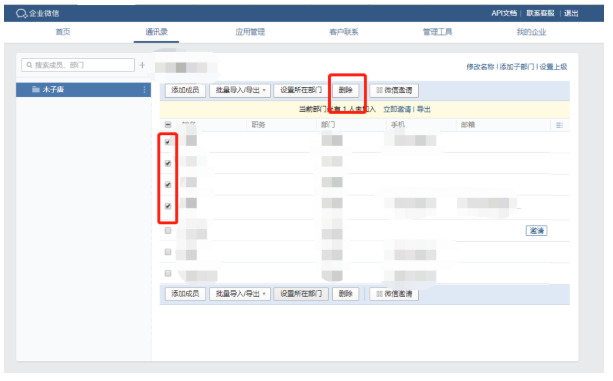This screenshot has width=613, height=381.
Task: Toggle the select-all checkbox in the table header
Action: [x=168, y=125]
